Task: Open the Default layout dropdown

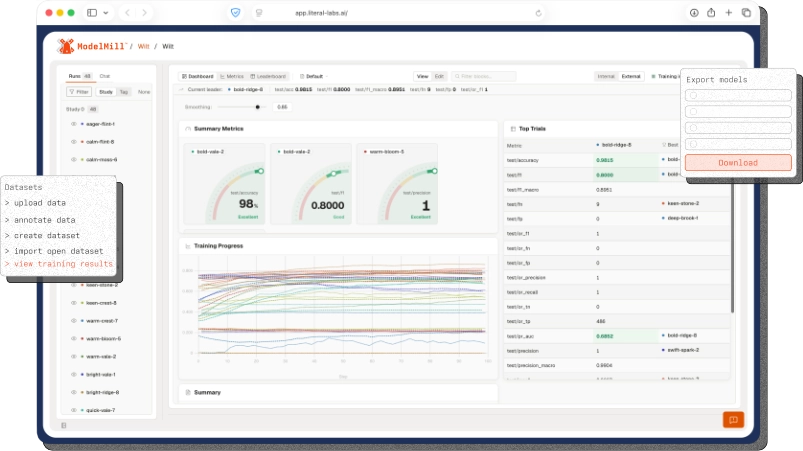Action: 313,76
